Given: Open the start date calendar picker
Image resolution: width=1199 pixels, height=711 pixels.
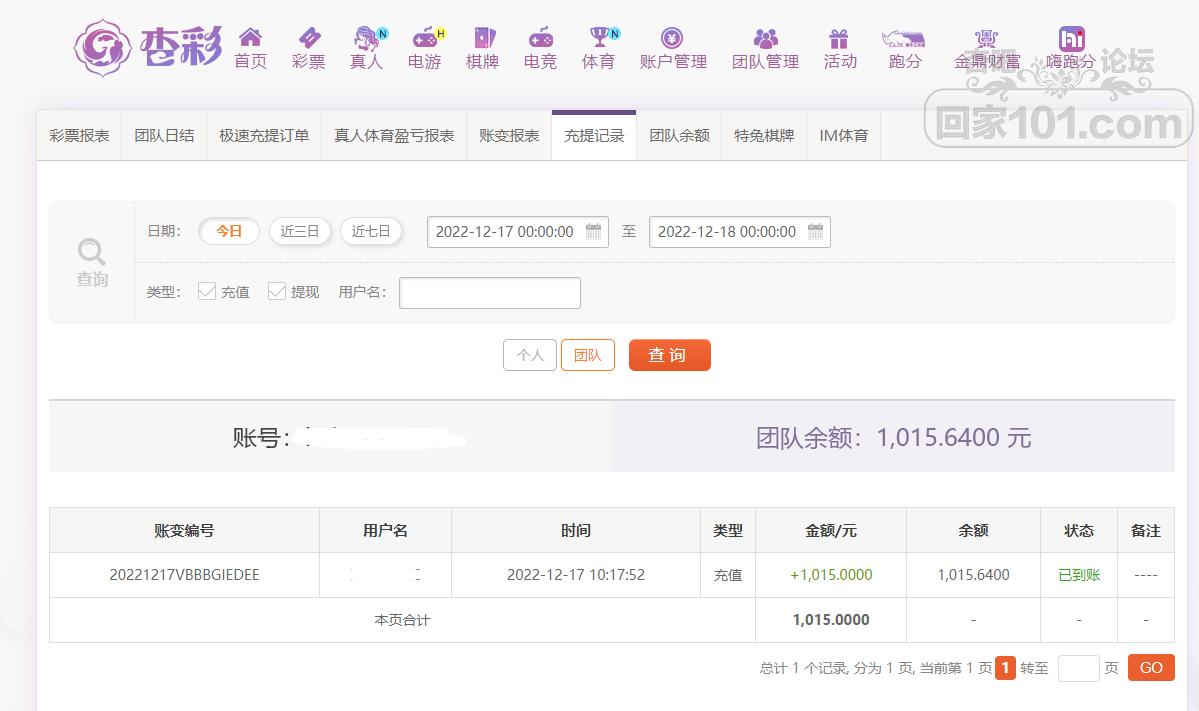Looking at the screenshot, I should pyautogui.click(x=594, y=232).
